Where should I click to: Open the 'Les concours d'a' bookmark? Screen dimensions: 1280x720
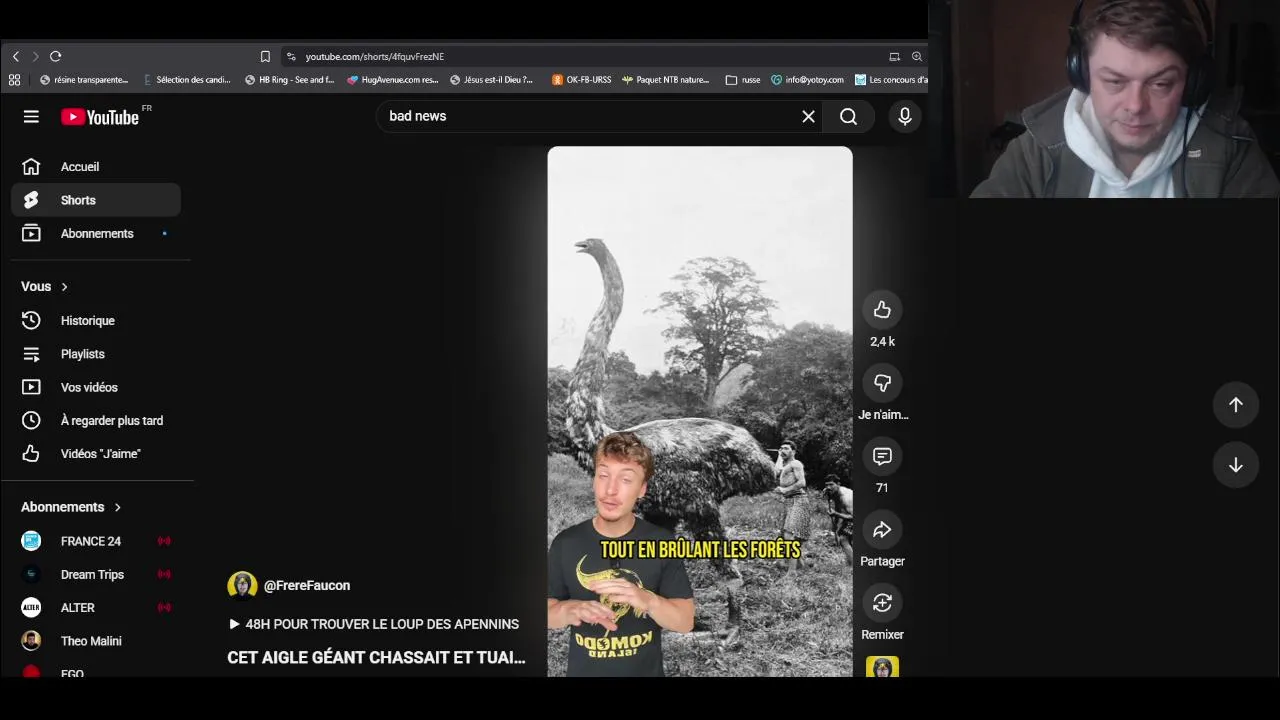tap(891, 80)
